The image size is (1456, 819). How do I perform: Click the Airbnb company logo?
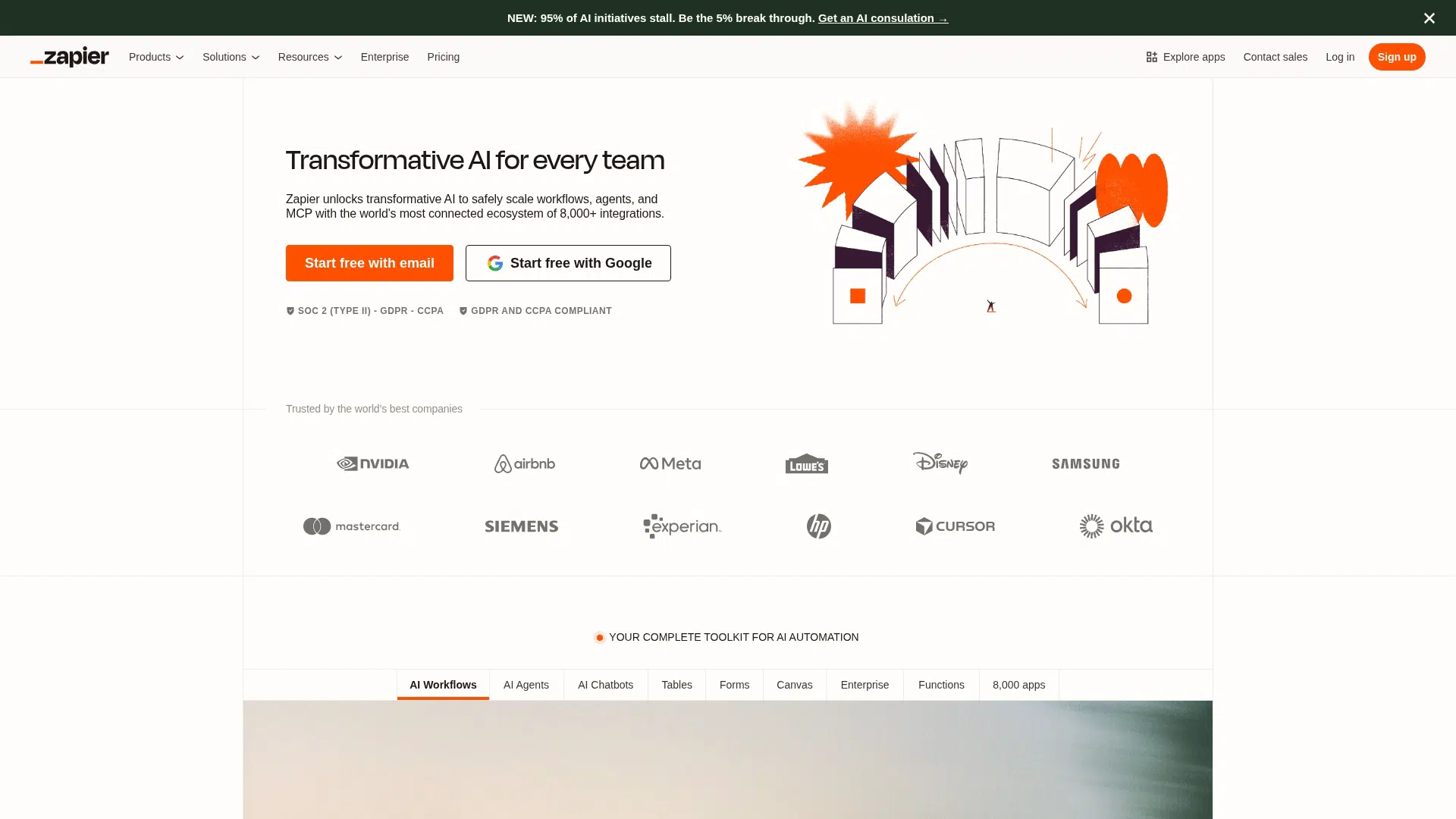[x=525, y=463]
